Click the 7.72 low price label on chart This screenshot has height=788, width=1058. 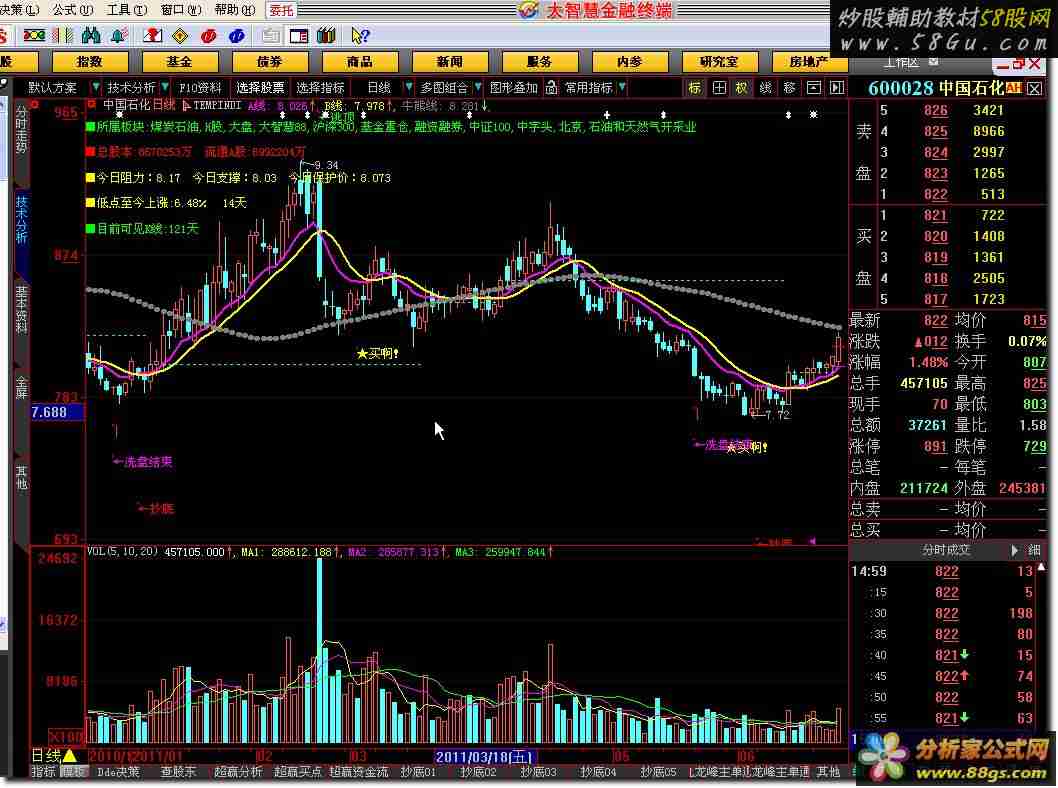(x=777, y=414)
